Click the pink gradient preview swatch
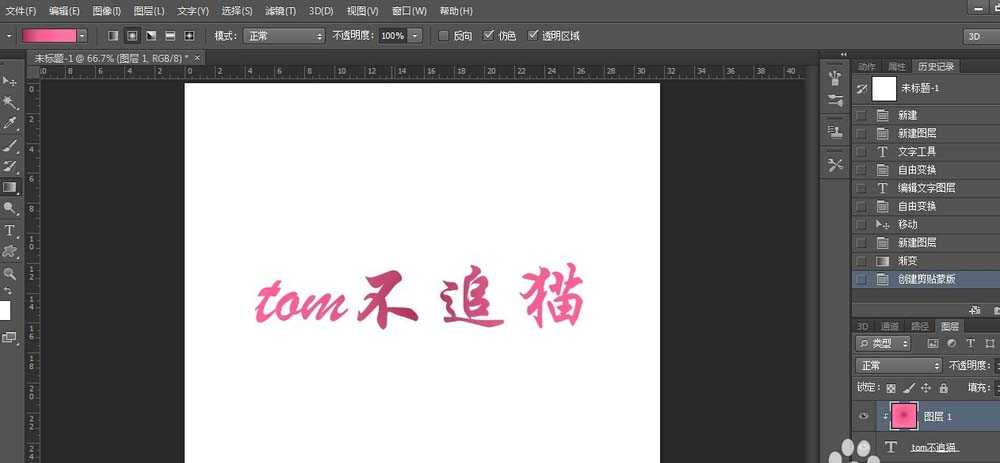The image size is (1000, 463). pos(55,36)
